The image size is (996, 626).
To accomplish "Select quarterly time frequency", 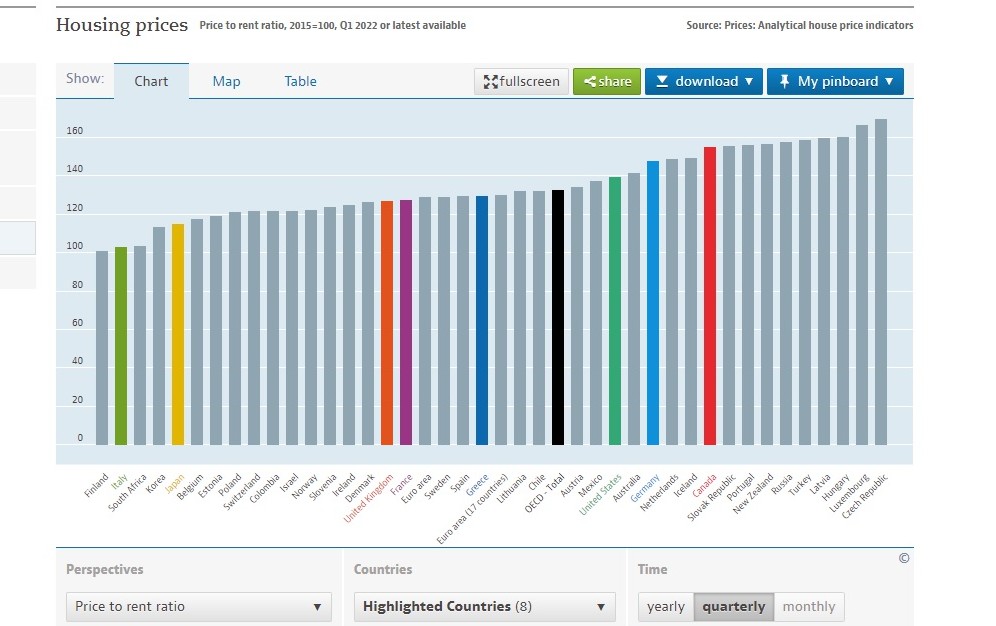I will click(733, 606).
